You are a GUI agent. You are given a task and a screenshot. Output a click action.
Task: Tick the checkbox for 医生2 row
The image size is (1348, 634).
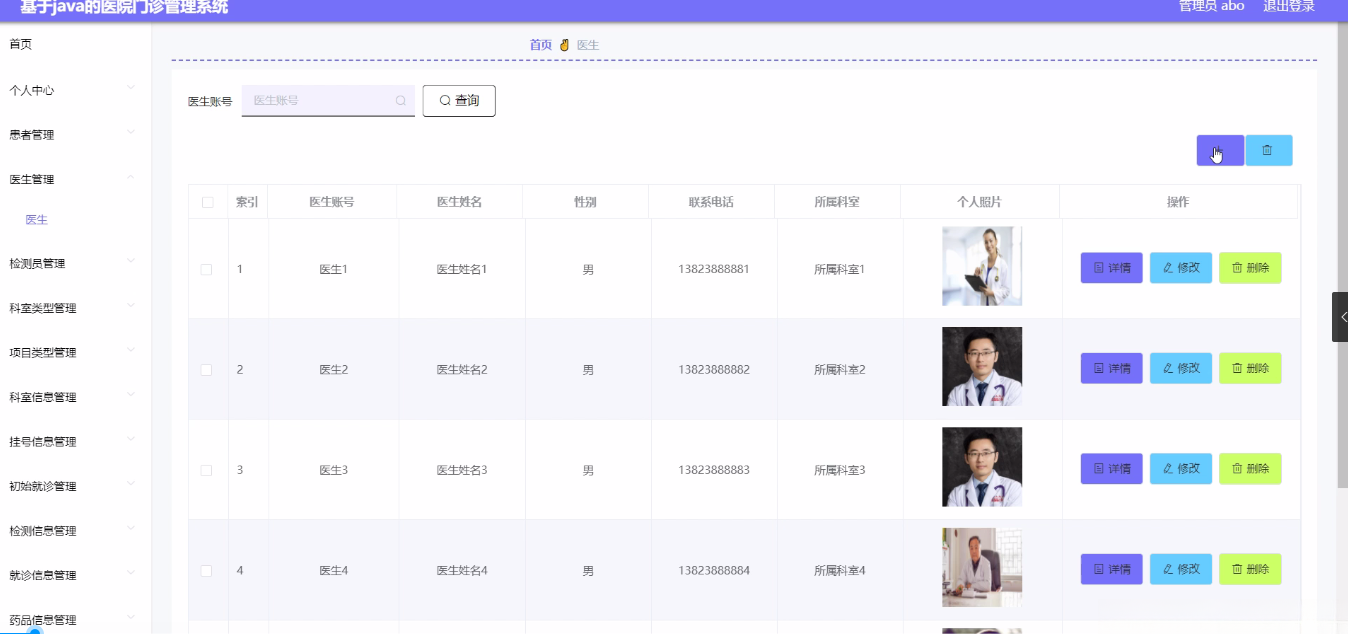[206, 370]
